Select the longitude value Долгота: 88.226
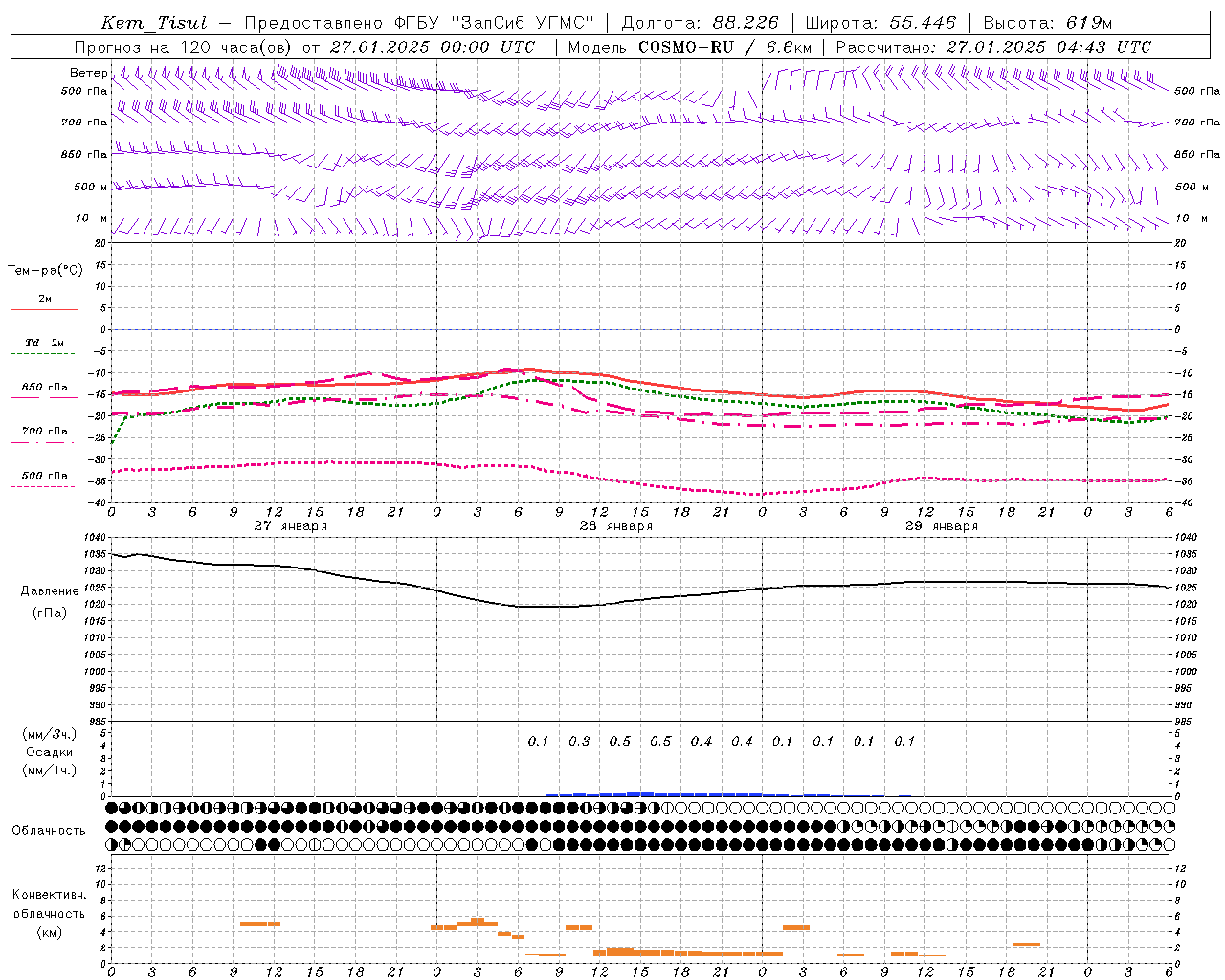The width and height of the screenshot is (1225, 980). tap(701, 23)
